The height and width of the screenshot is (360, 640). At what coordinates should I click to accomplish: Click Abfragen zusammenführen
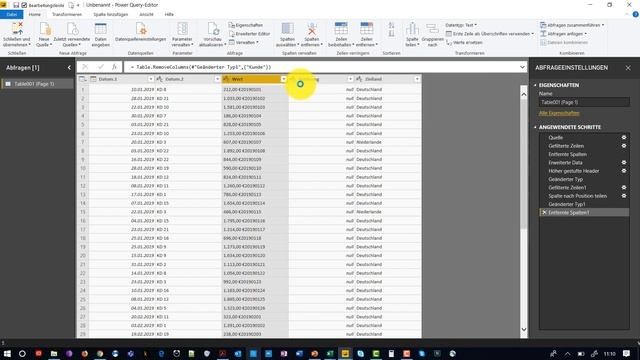click(x=571, y=25)
